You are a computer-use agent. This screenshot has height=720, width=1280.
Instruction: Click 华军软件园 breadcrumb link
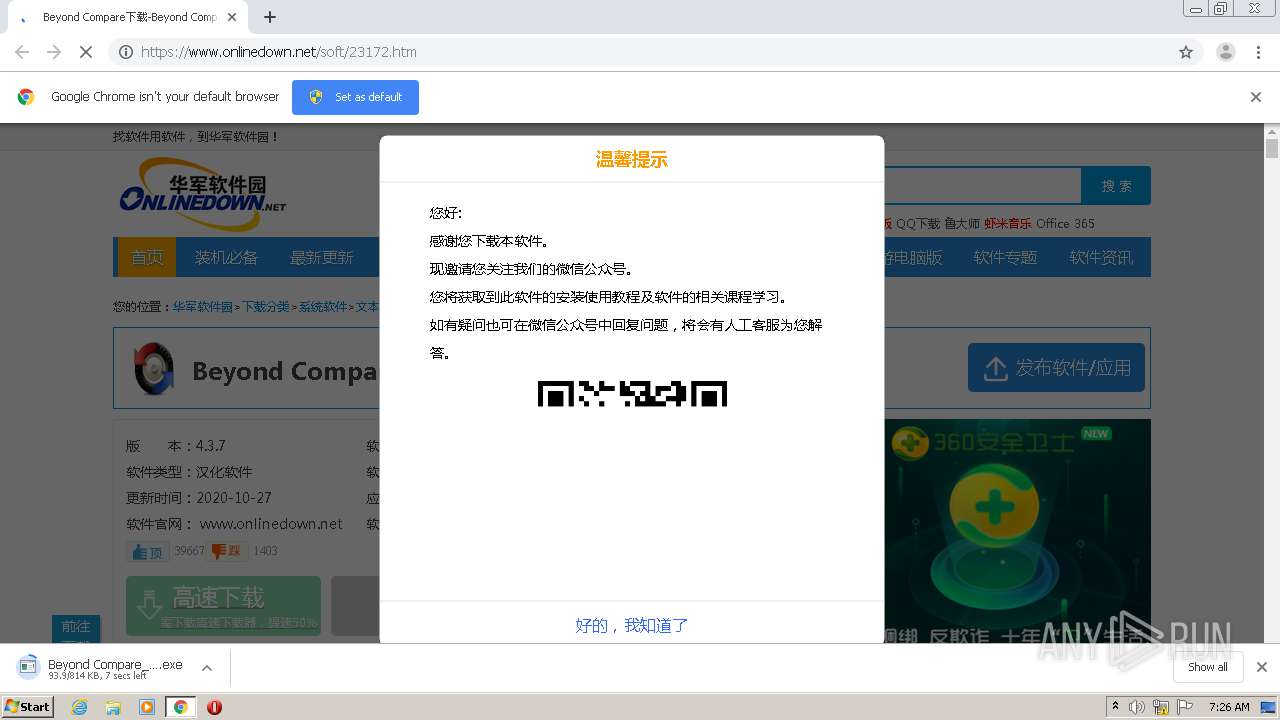point(203,307)
